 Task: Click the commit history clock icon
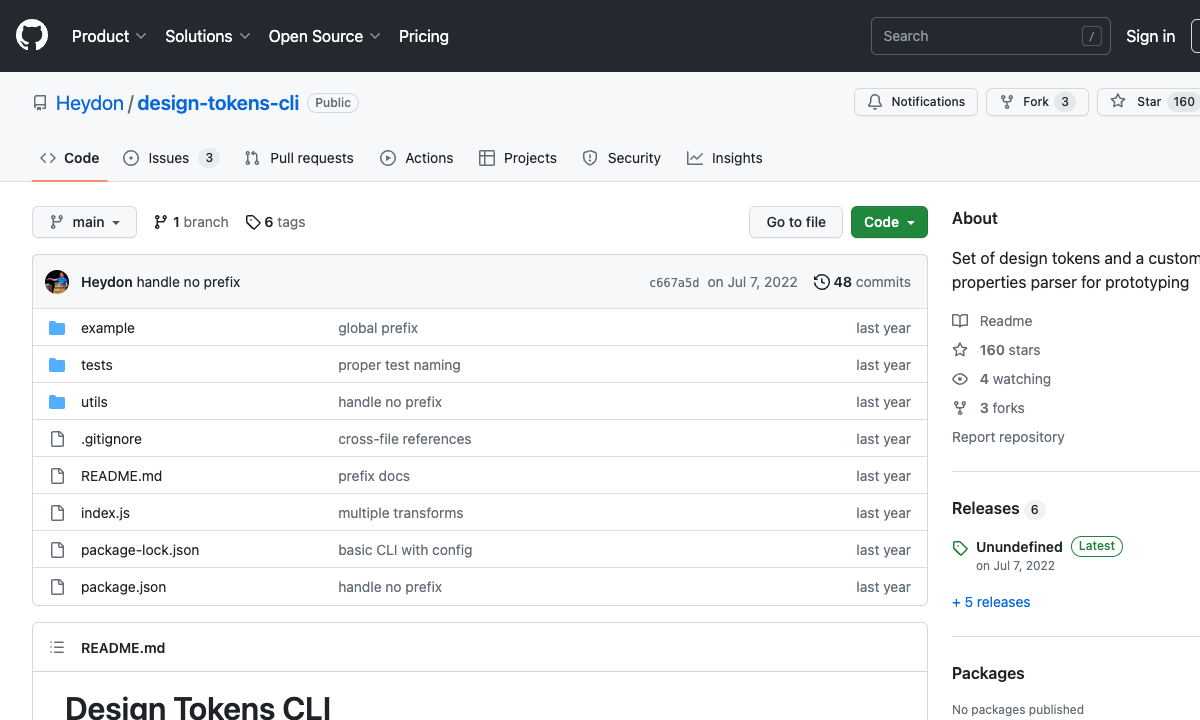[822, 281]
